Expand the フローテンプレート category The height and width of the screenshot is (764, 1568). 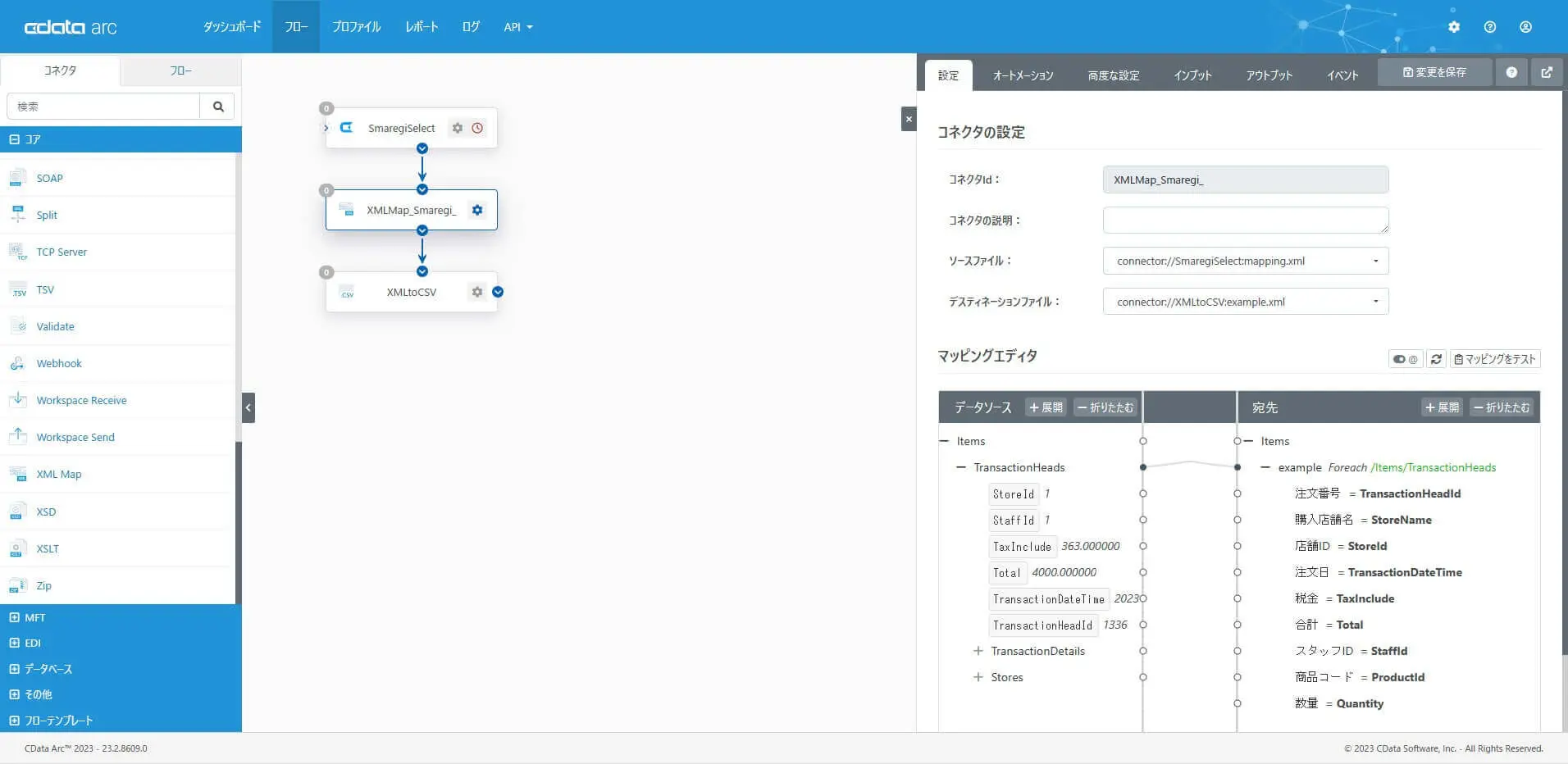click(14, 721)
